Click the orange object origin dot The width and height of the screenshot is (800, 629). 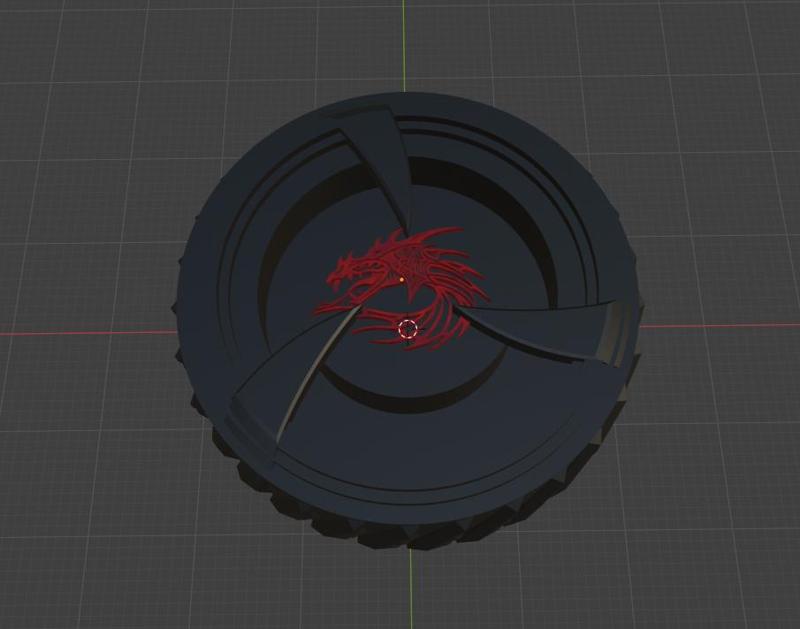pos(402,279)
